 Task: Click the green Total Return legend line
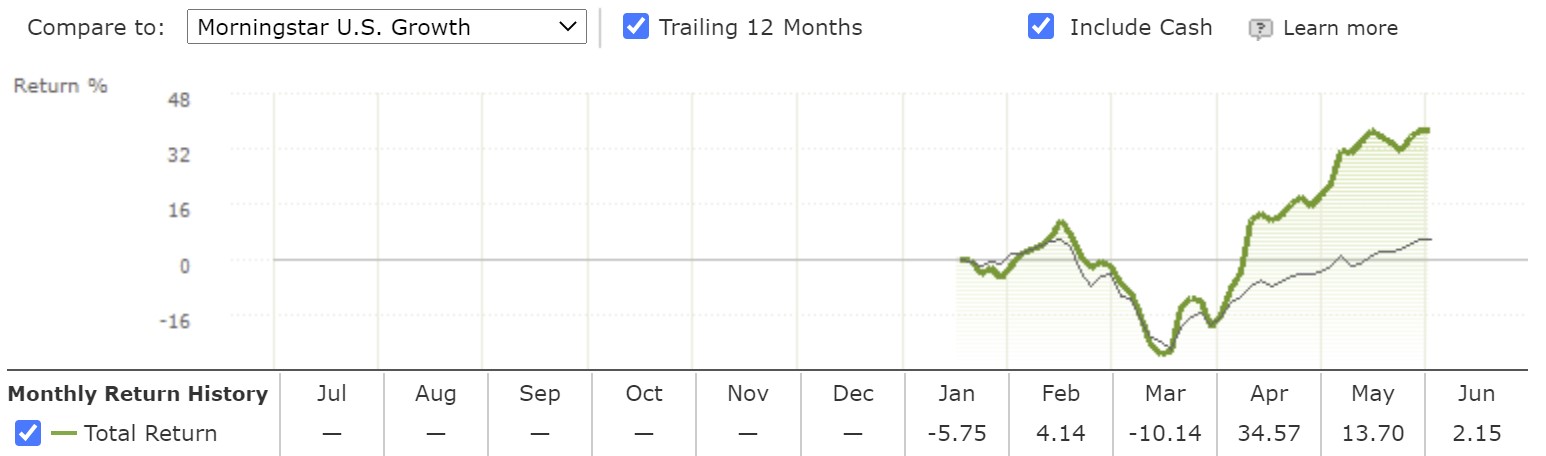click(65, 434)
